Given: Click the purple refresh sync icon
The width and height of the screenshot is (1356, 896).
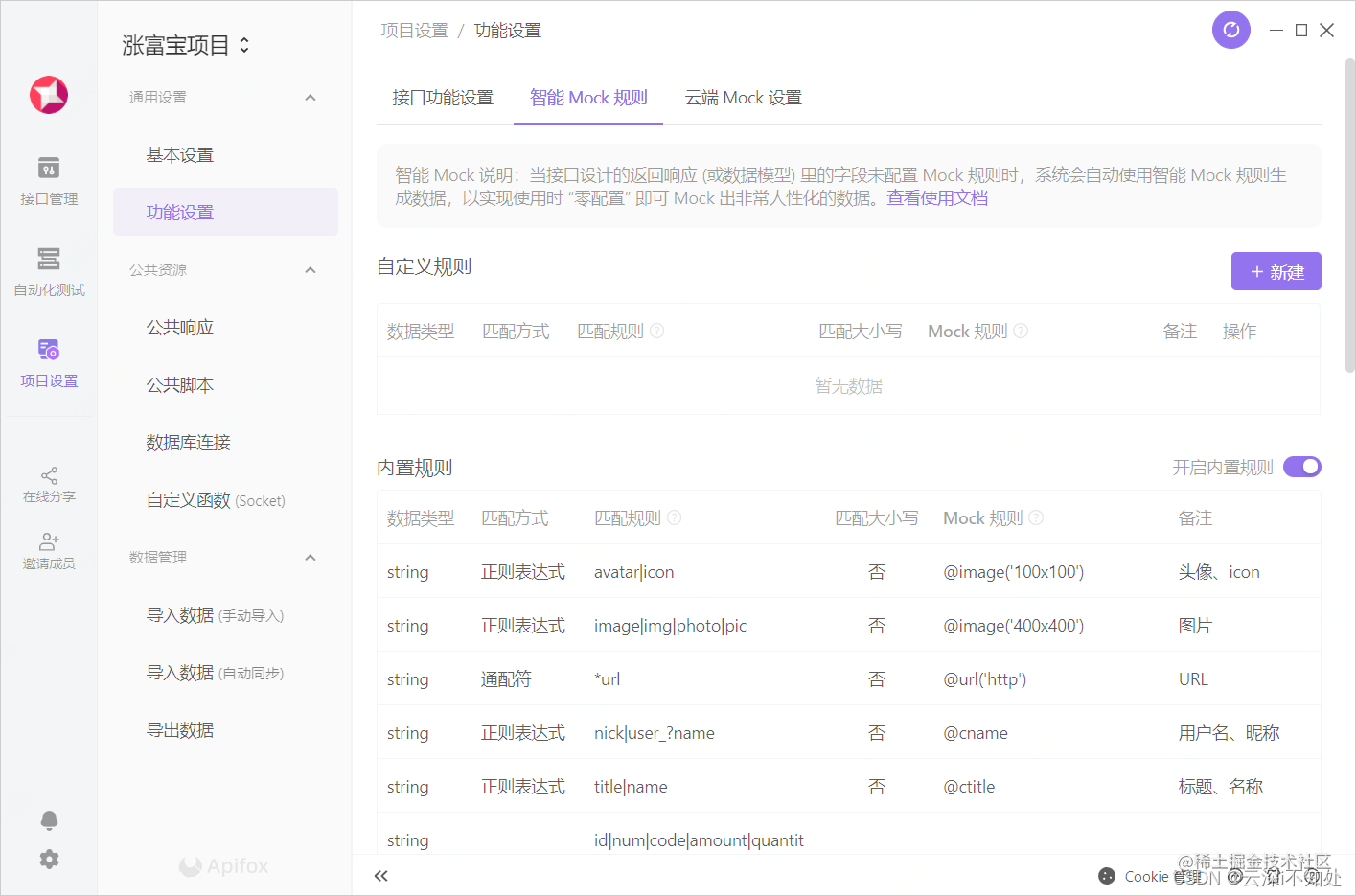Looking at the screenshot, I should [x=1231, y=30].
